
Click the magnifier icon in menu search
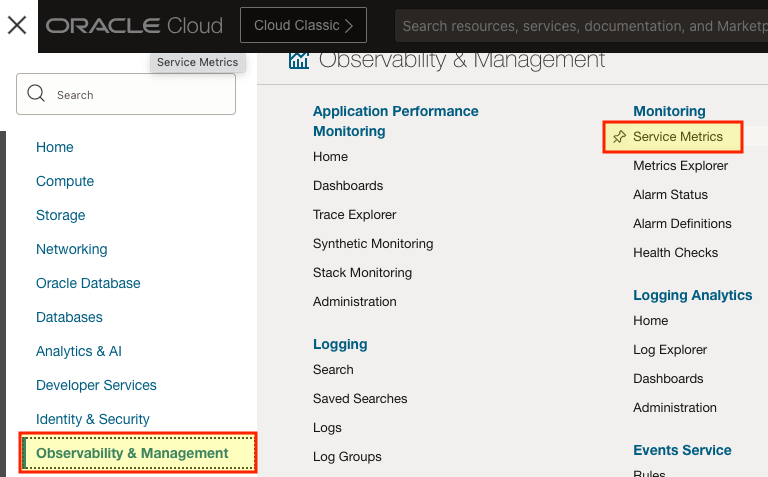point(37,94)
